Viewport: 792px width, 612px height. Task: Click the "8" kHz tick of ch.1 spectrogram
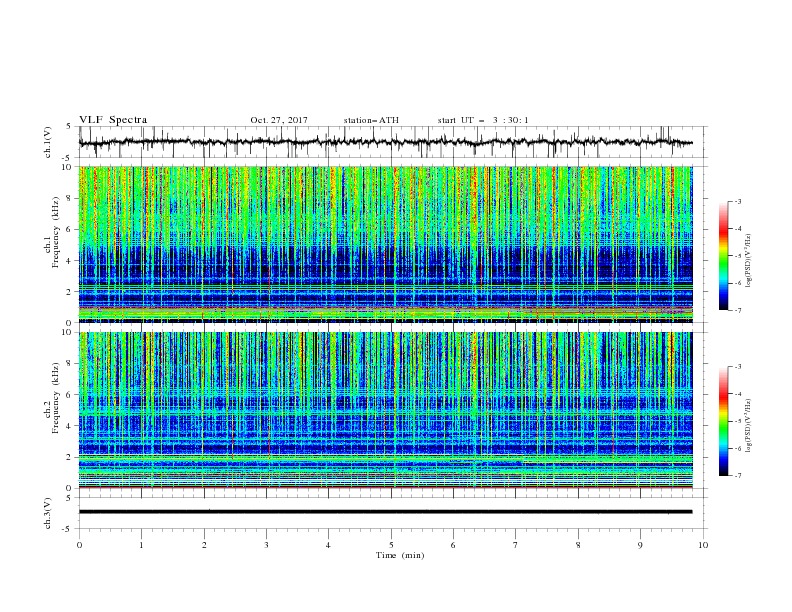(71, 198)
